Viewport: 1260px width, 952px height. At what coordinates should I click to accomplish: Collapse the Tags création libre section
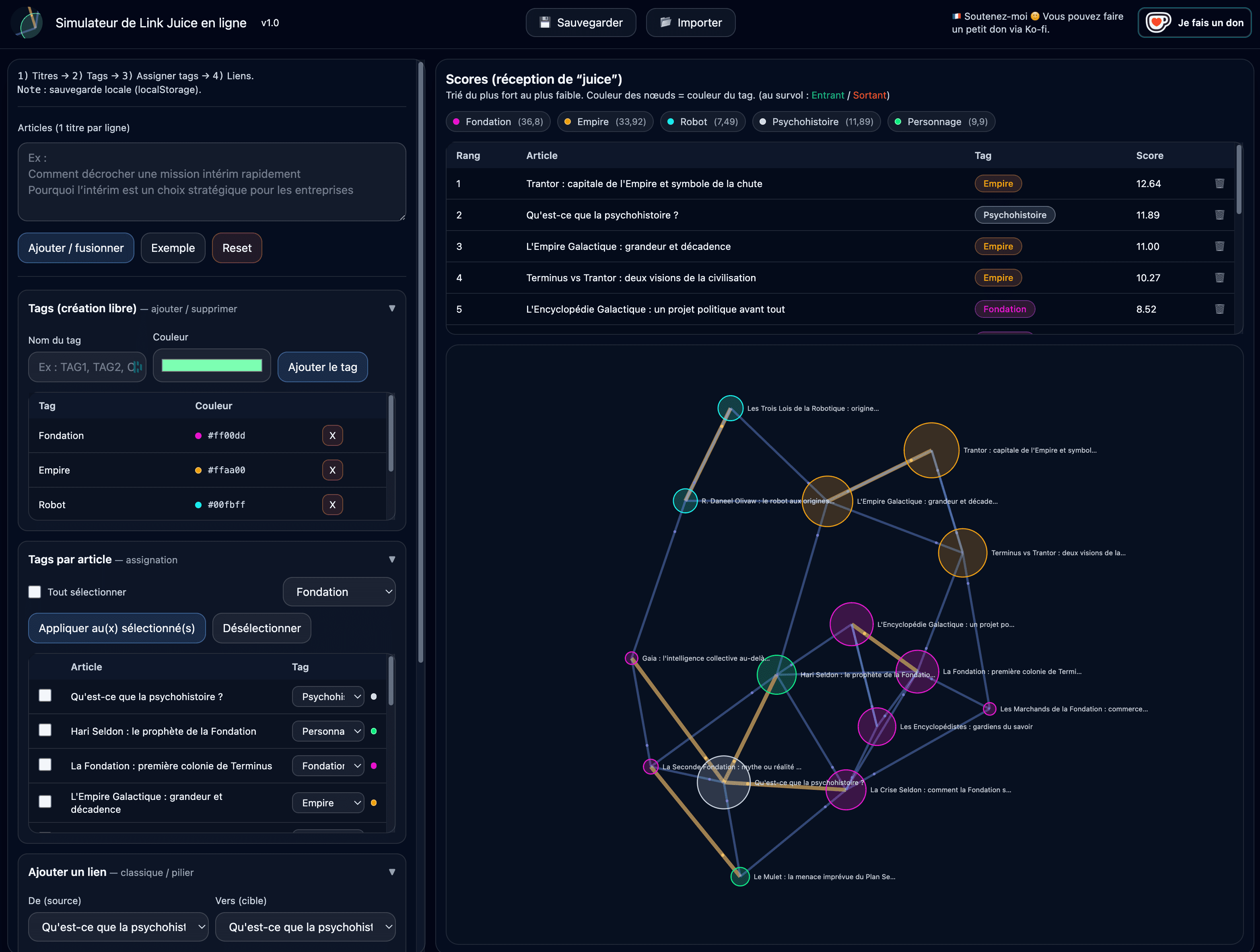click(392, 308)
